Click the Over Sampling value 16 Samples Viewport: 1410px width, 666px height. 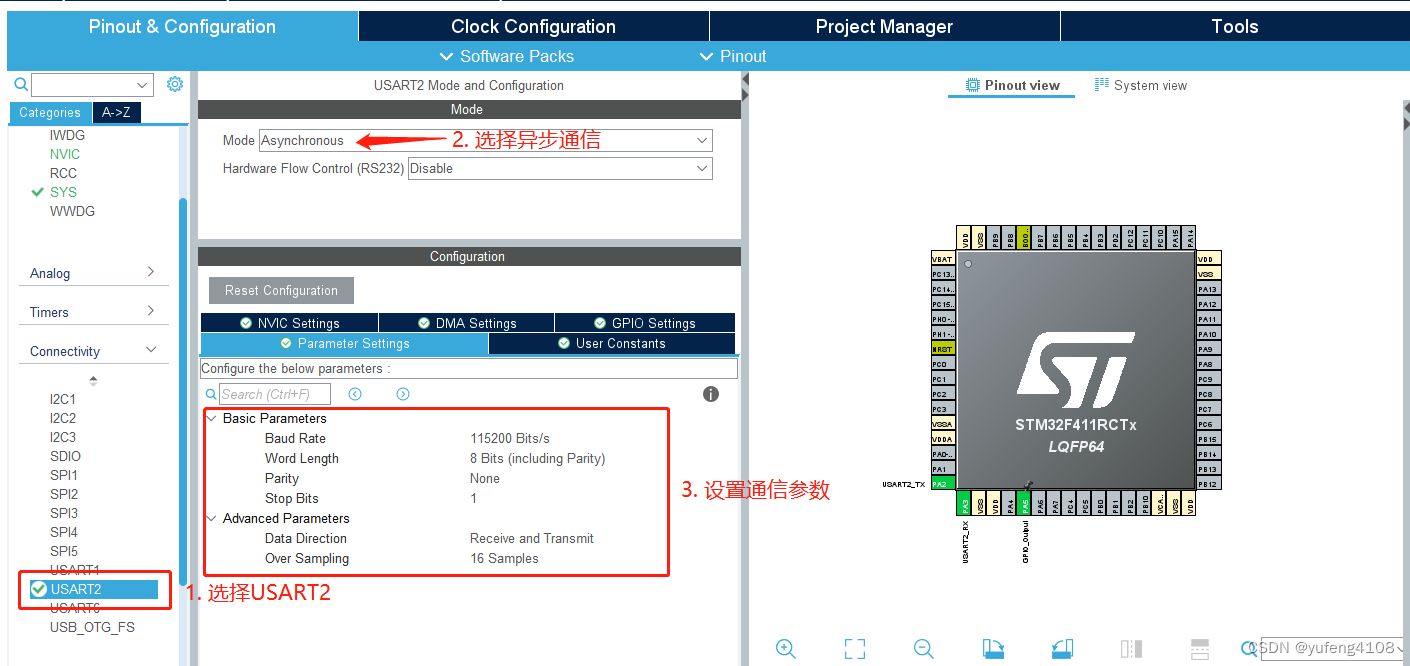tap(504, 558)
